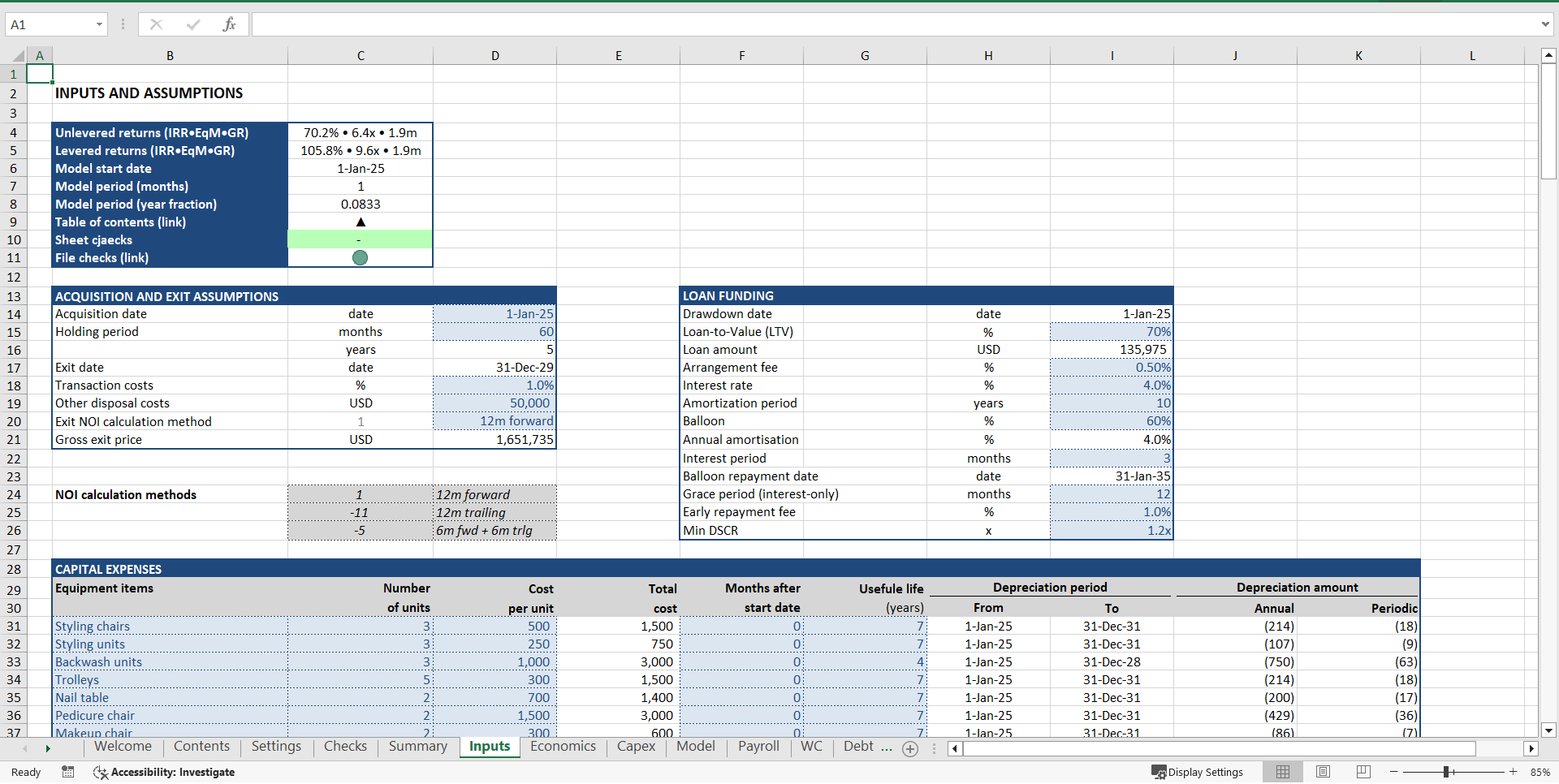The height and width of the screenshot is (784, 1559).
Task: Open the Insert Function fx button
Action: [x=229, y=24]
